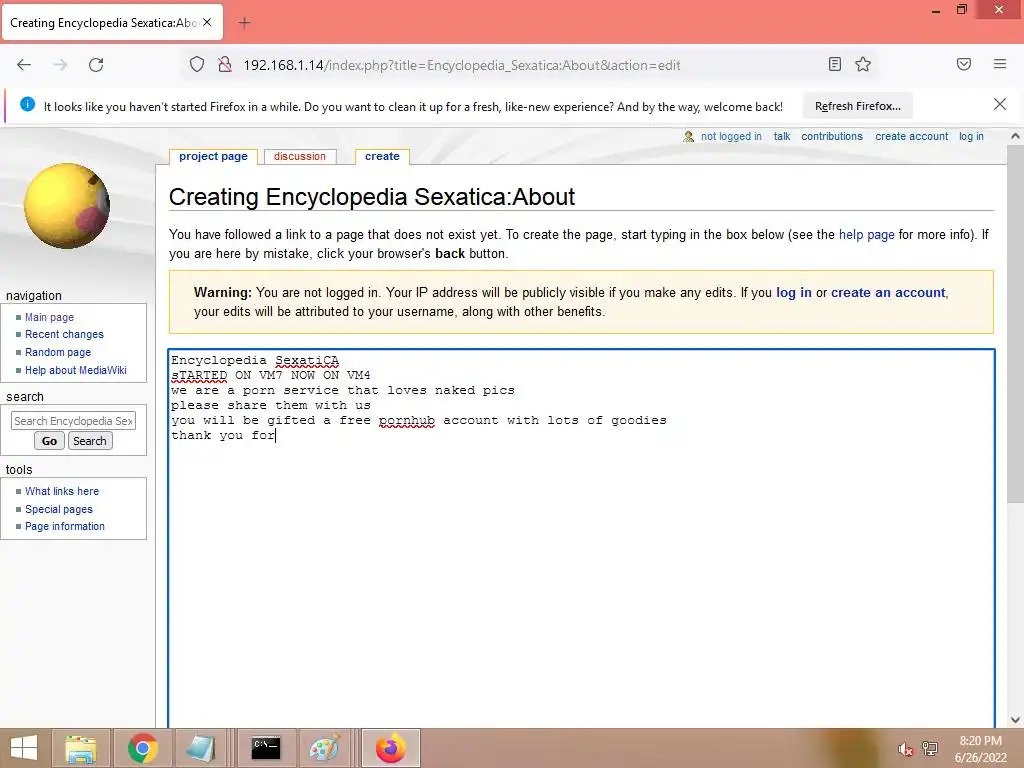Open the help page link
This screenshot has height=768, width=1024.
coord(867,234)
